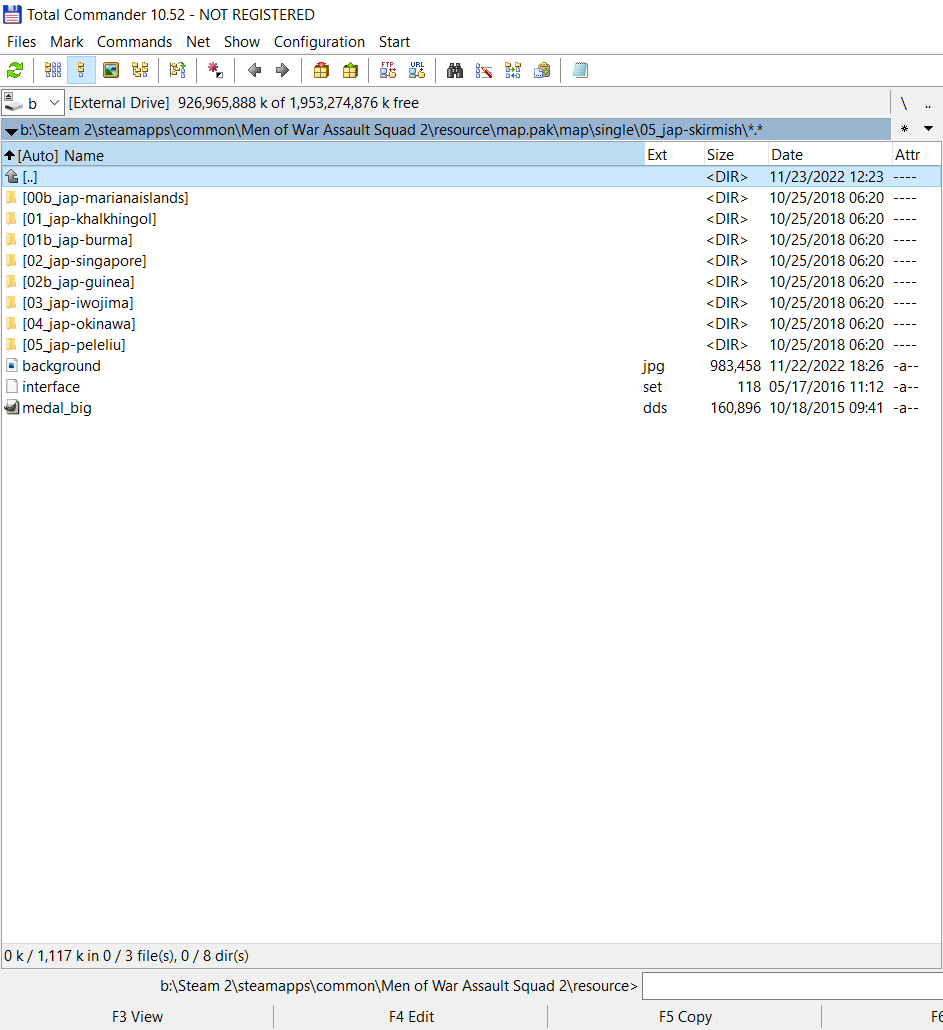943x1030 pixels.
Task: Open the URL new FTP connection icon
Action: (417, 70)
